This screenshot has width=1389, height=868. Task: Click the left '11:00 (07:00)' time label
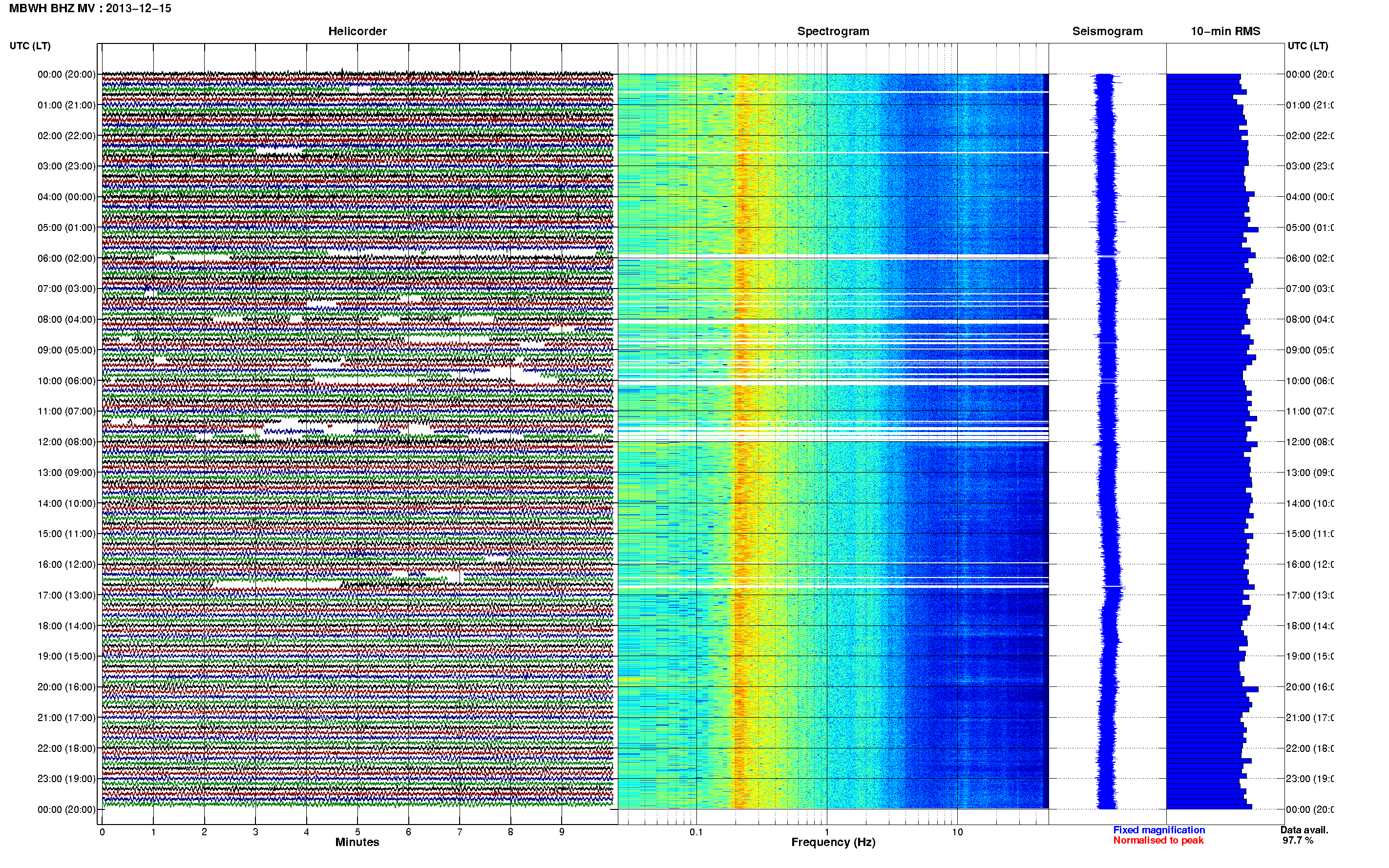click(66, 411)
